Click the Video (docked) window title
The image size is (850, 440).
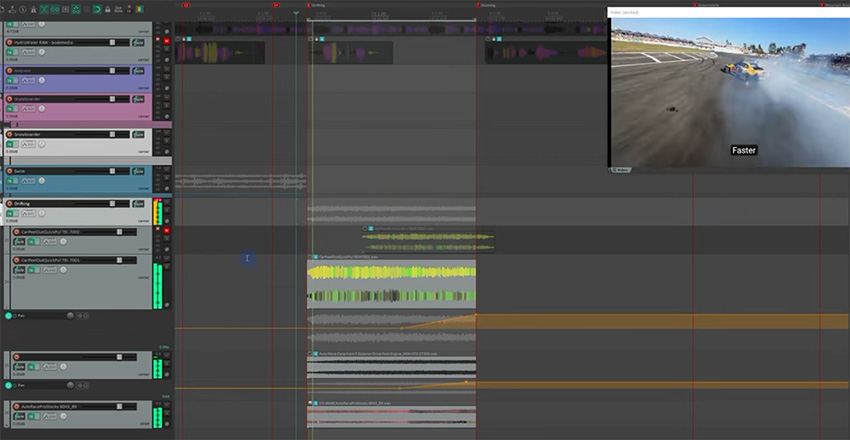[625, 12]
